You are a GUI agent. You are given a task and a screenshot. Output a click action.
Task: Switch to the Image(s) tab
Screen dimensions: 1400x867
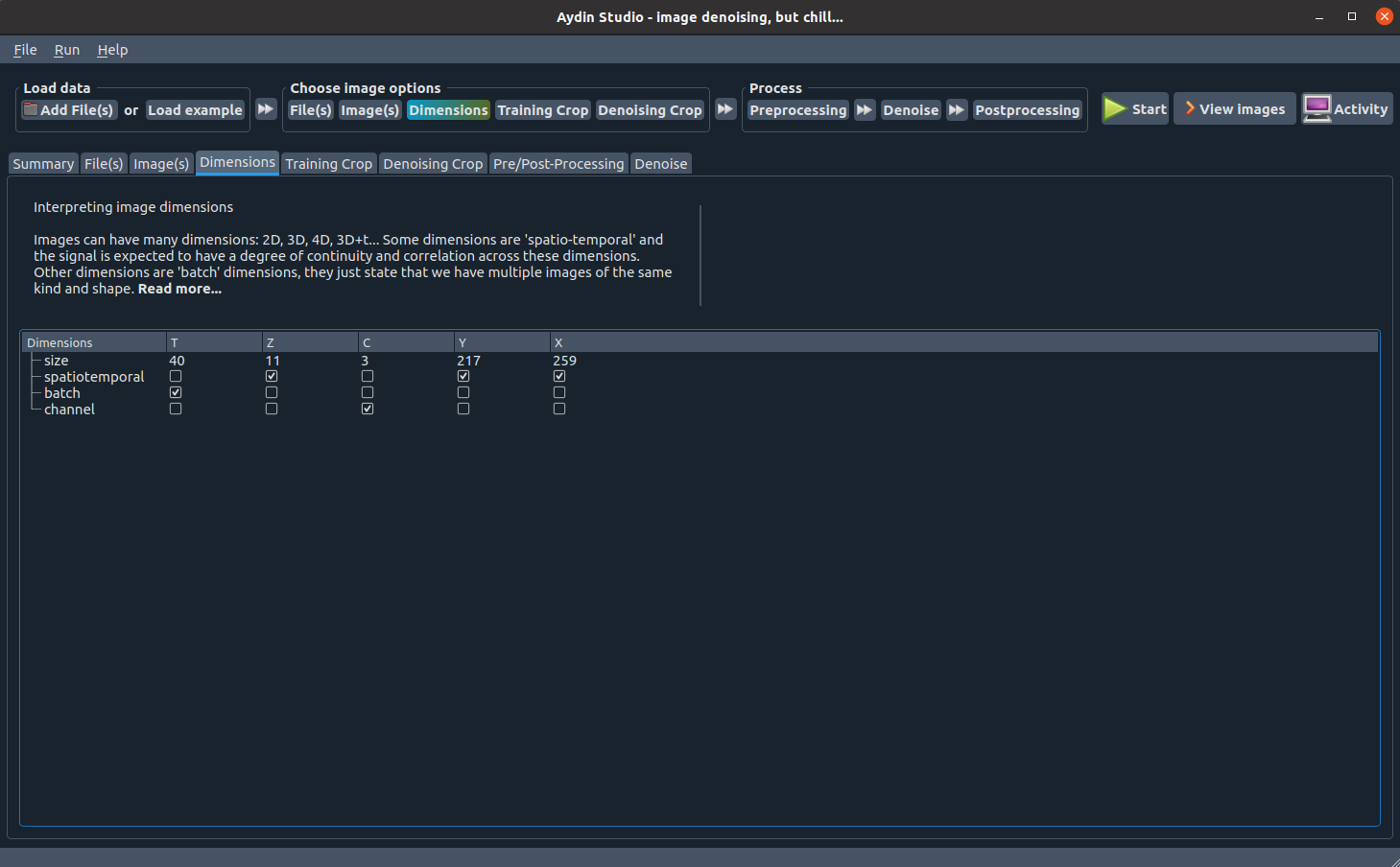(161, 164)
